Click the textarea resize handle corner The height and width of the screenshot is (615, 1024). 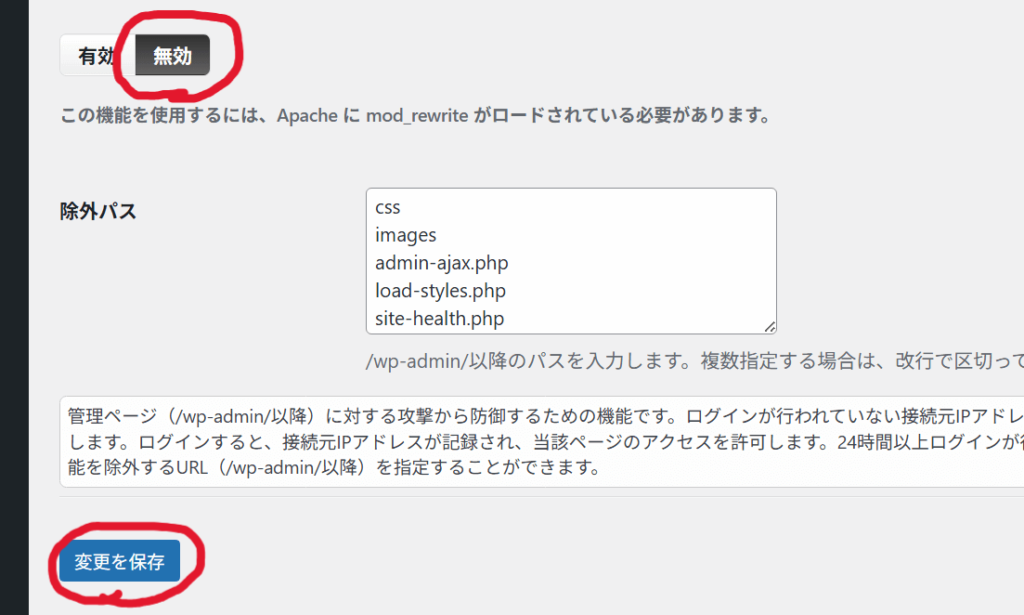[x=770, y=327]
